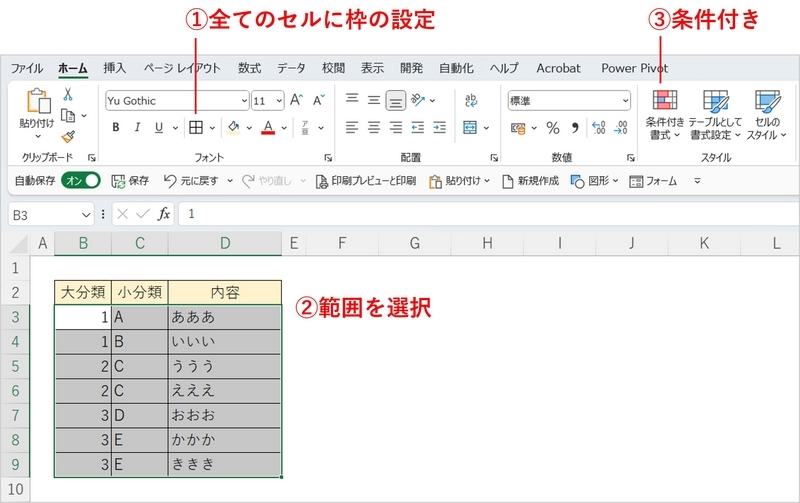Viewport: 800px width, 503px height.
Task: Expand the 元に戻す undo history arrow
Action: (x=230, y=181)
